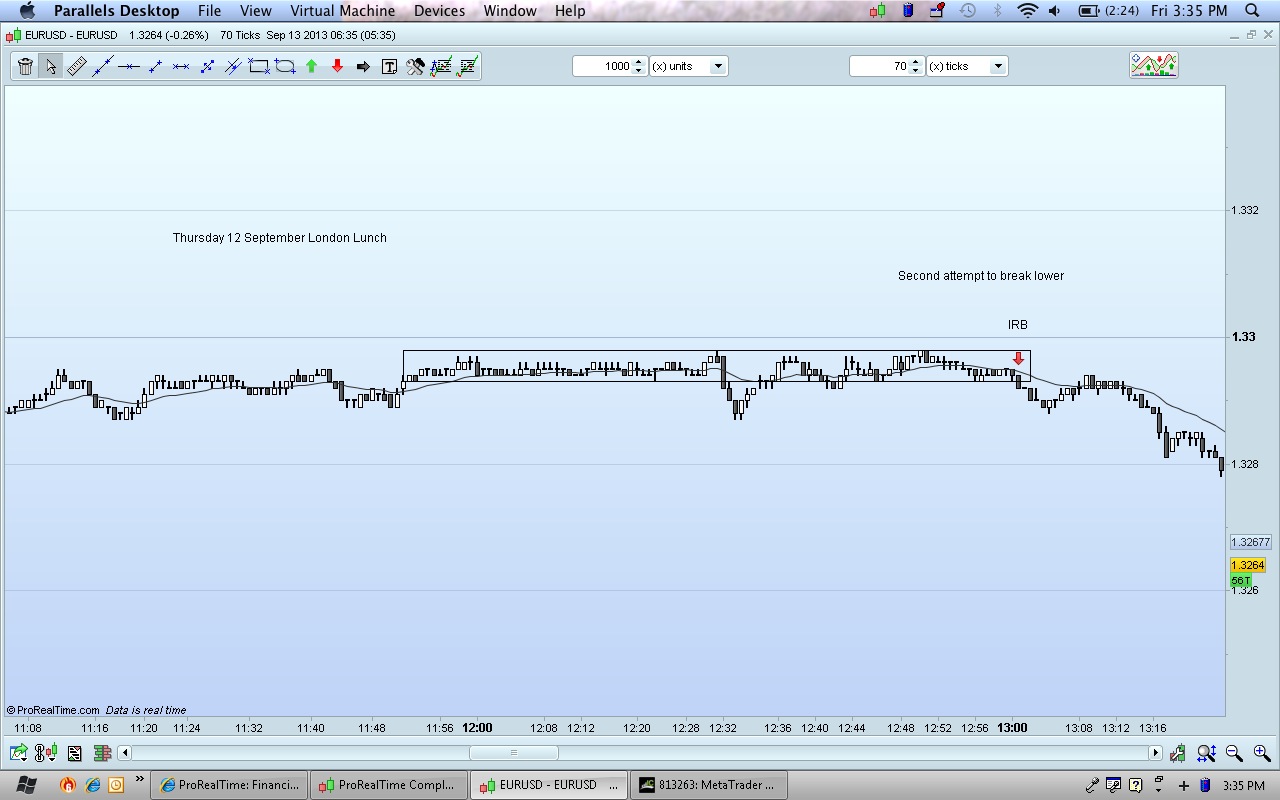Screen dimensions: 1280x800
Task: Open the multi-colored price indicators button
Action: click(x=1154, y=65)
